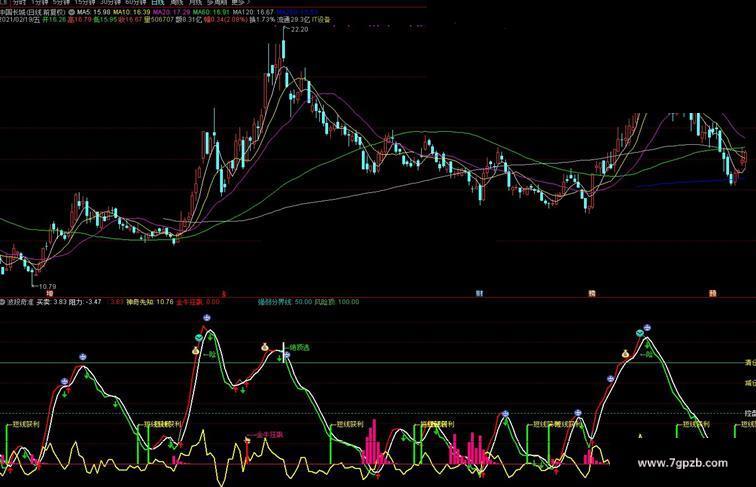The image size is (756, 487).
Task: Click the first money bag icon near 一险
Action: coord(195,351)
